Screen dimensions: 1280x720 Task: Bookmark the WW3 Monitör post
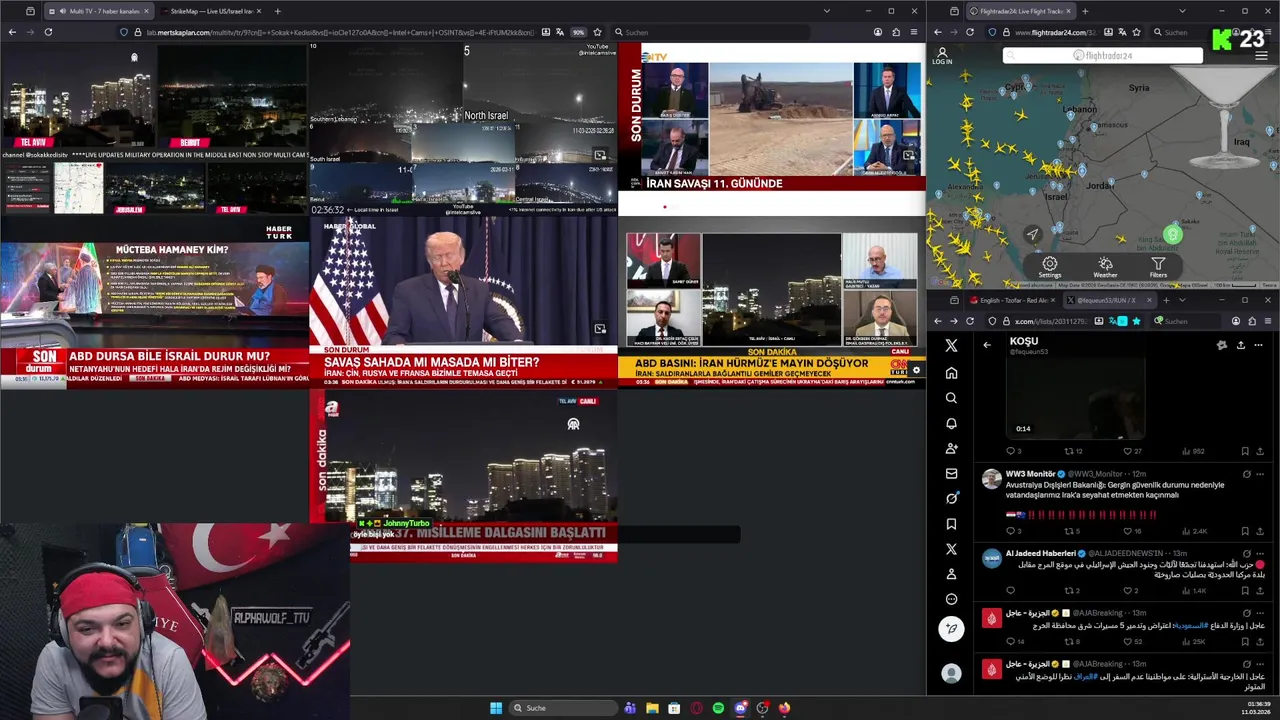pos(1245,531)
